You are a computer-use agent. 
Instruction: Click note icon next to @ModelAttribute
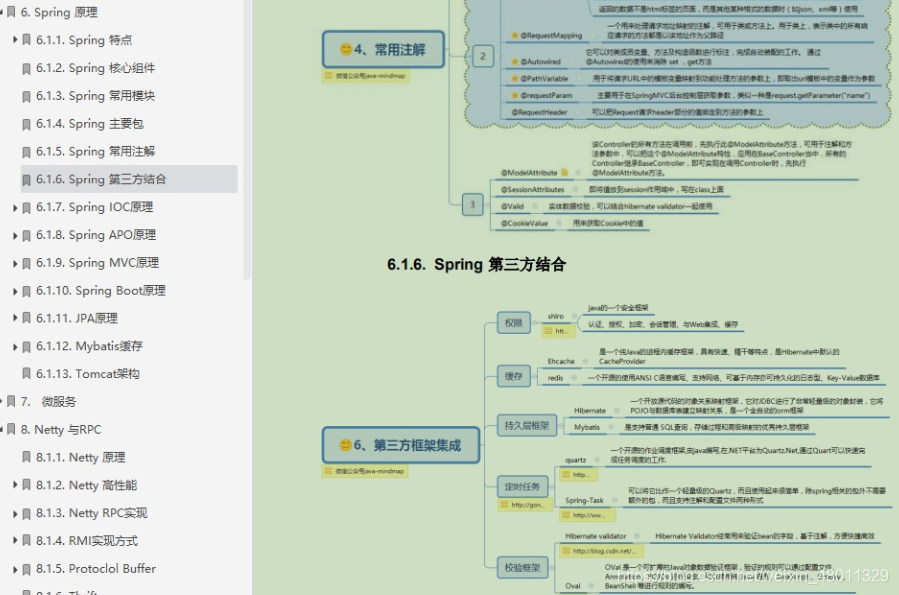(565, 172)
